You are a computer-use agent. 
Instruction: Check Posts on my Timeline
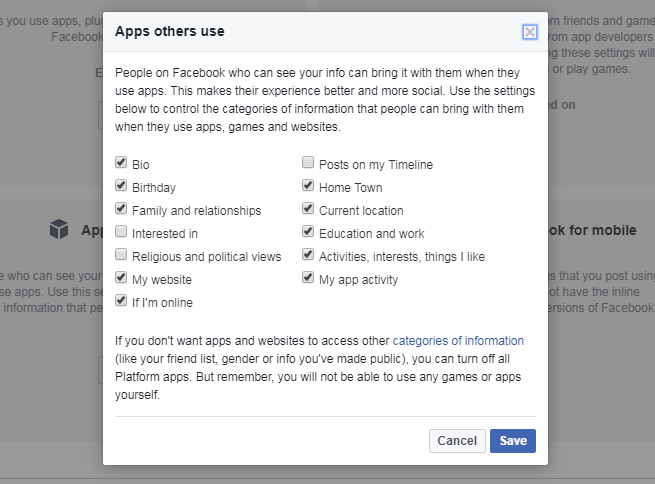point(308,162)
